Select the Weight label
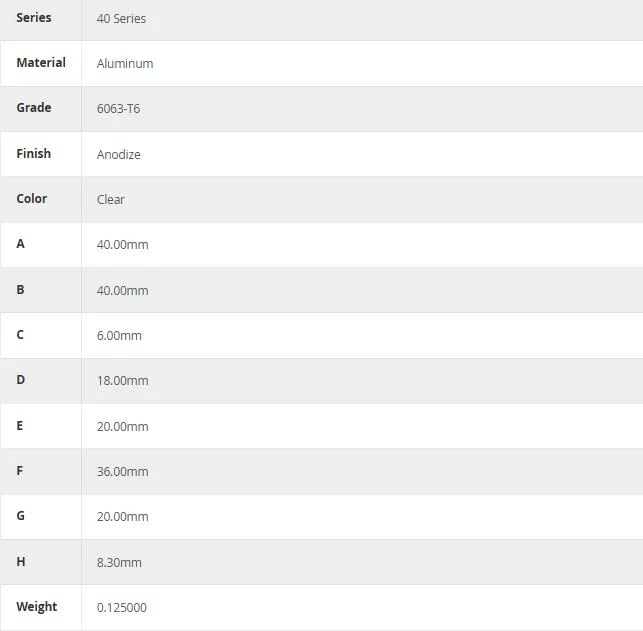 tap(36, 607)
